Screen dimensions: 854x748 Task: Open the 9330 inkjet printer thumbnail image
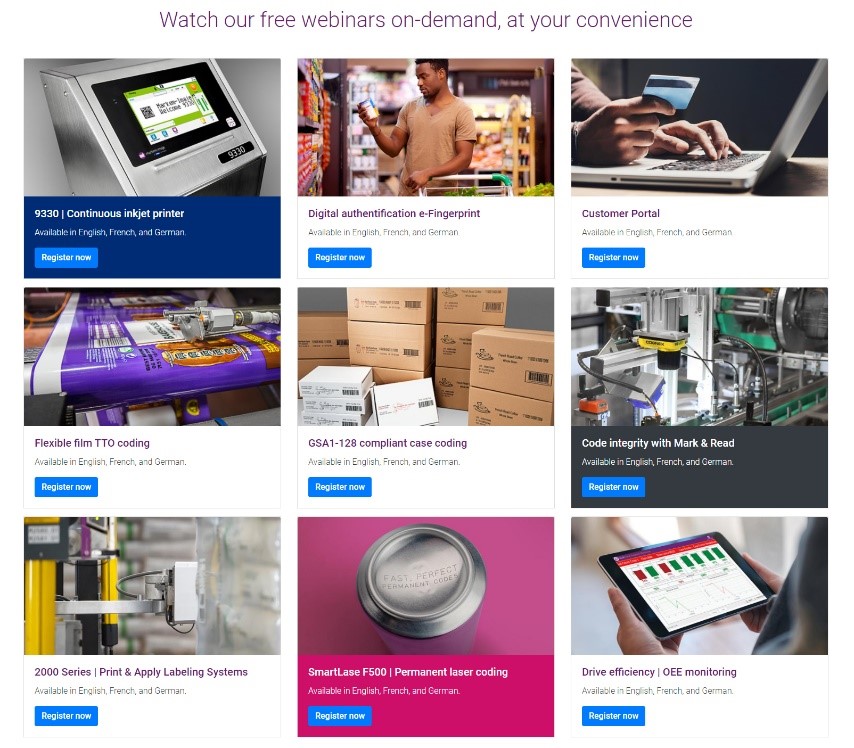tap(152, 127)
